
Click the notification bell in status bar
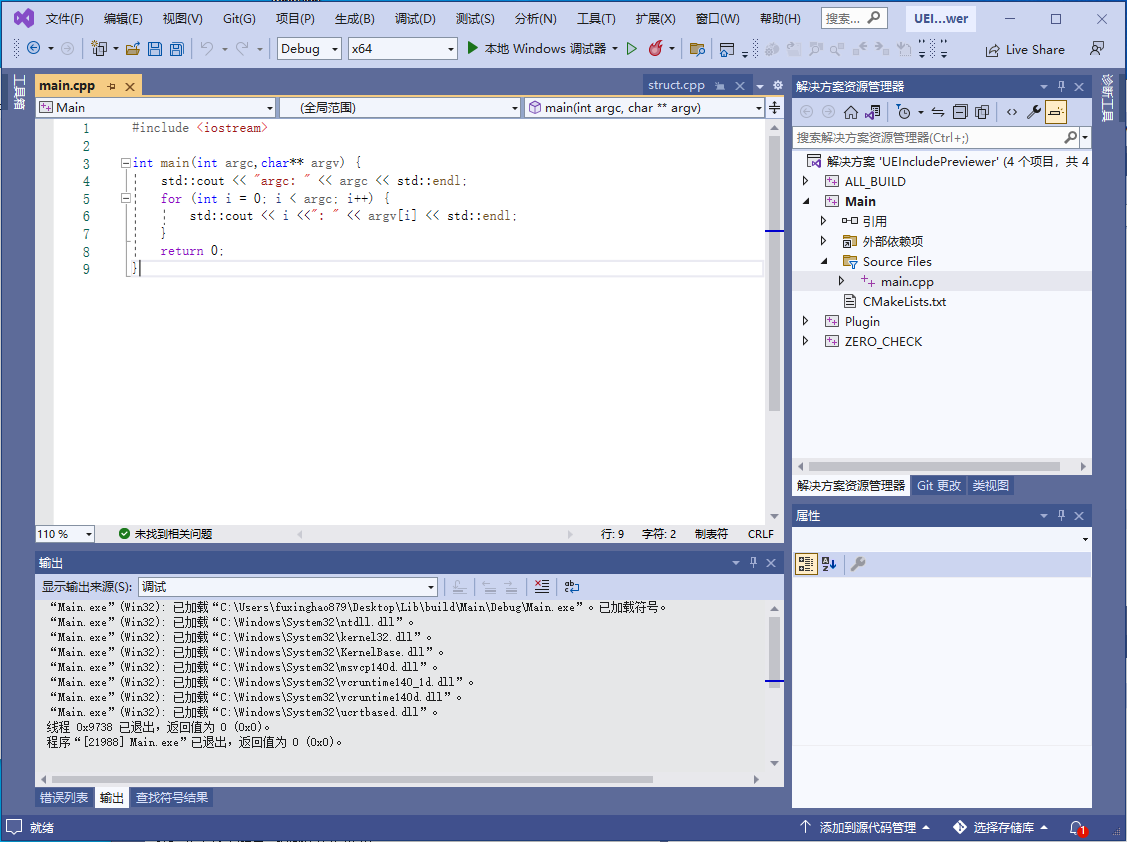point(1076,828)
